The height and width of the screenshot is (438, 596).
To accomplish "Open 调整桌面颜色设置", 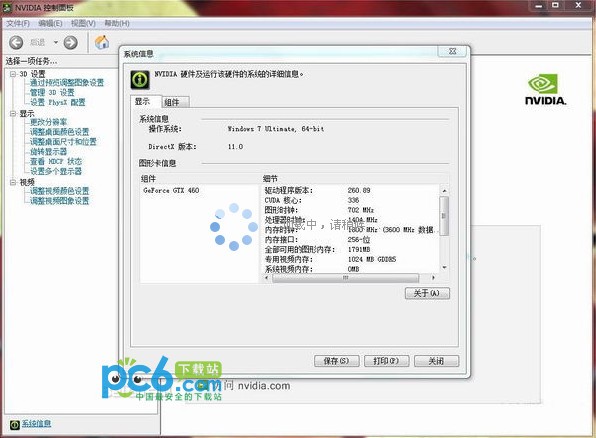I will (59, 132).
